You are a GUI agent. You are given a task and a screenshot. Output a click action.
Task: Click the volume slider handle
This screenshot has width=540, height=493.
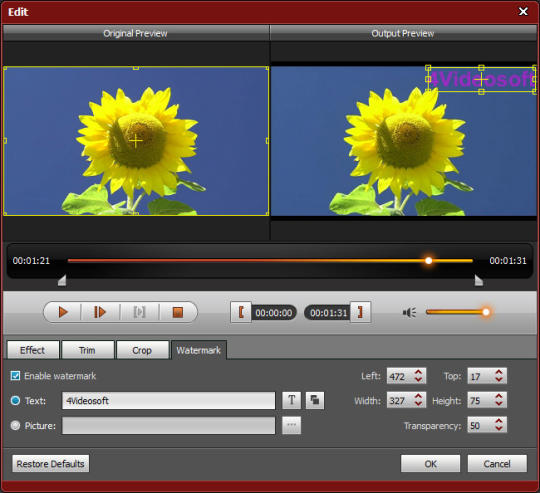(486, 312)
